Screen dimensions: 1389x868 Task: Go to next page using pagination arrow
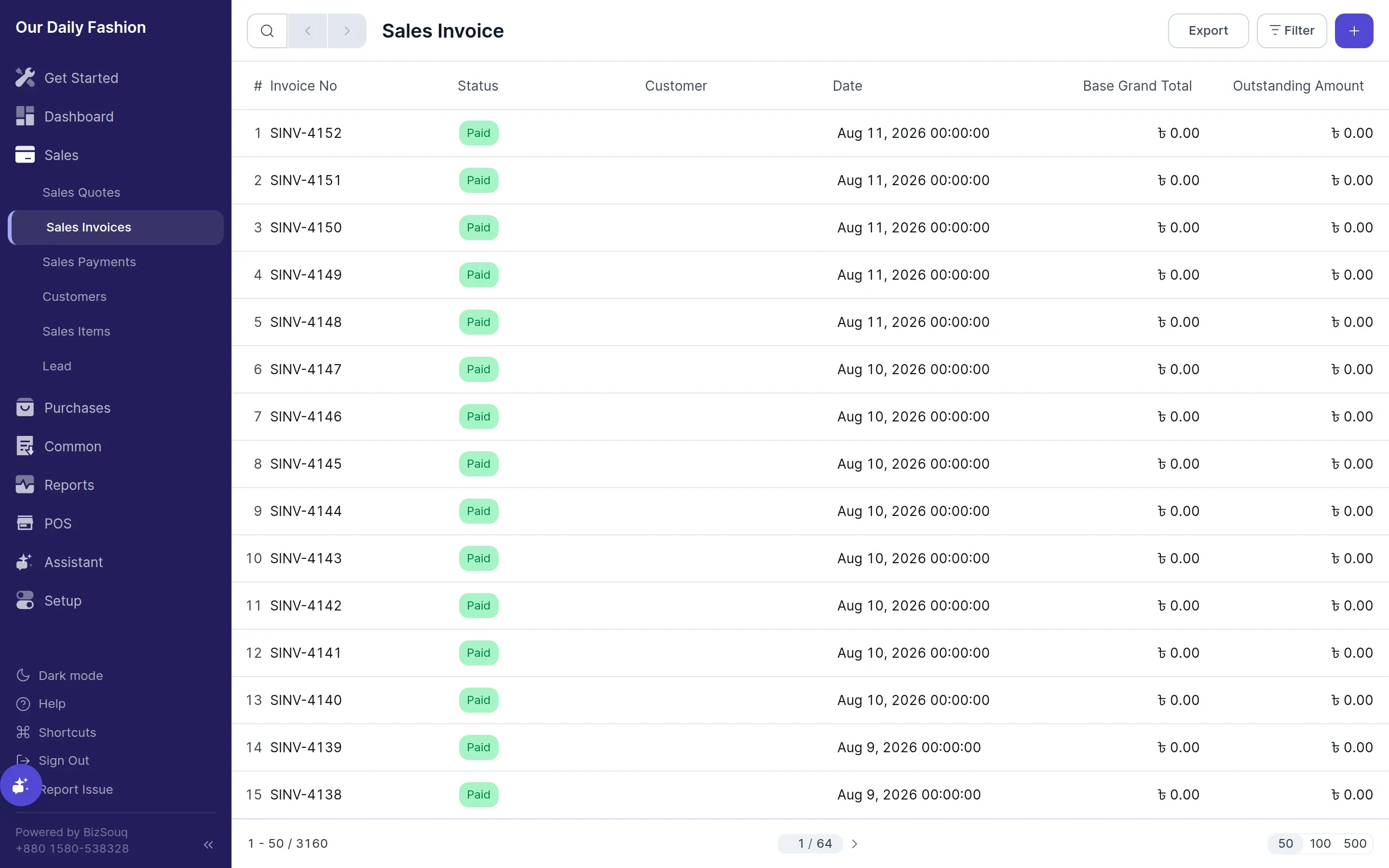[x=854, y=844]
